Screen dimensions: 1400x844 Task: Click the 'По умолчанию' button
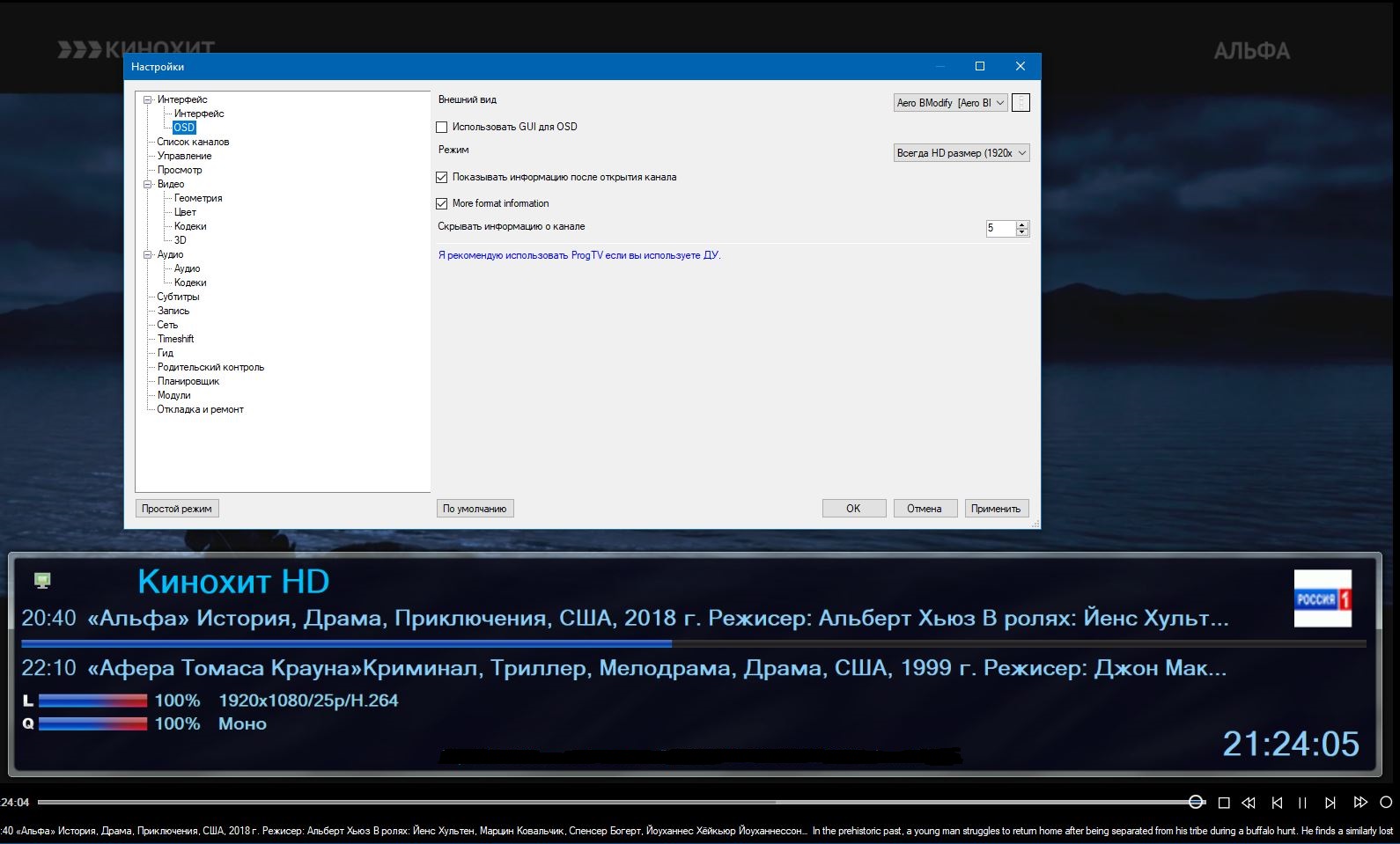click(475, 509)
